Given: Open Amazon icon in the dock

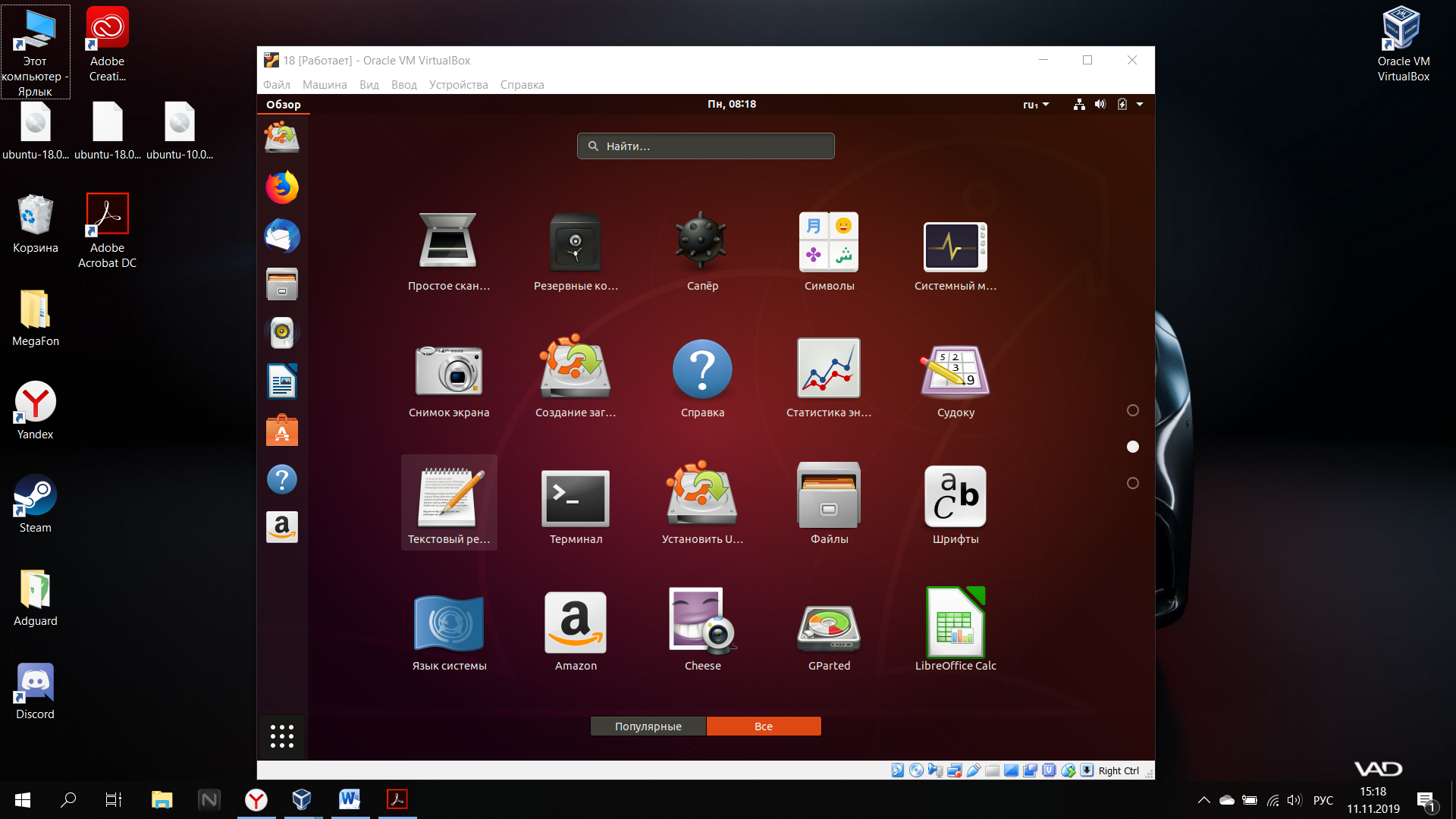Looking at the screenshot, I should tap(282, 527).
